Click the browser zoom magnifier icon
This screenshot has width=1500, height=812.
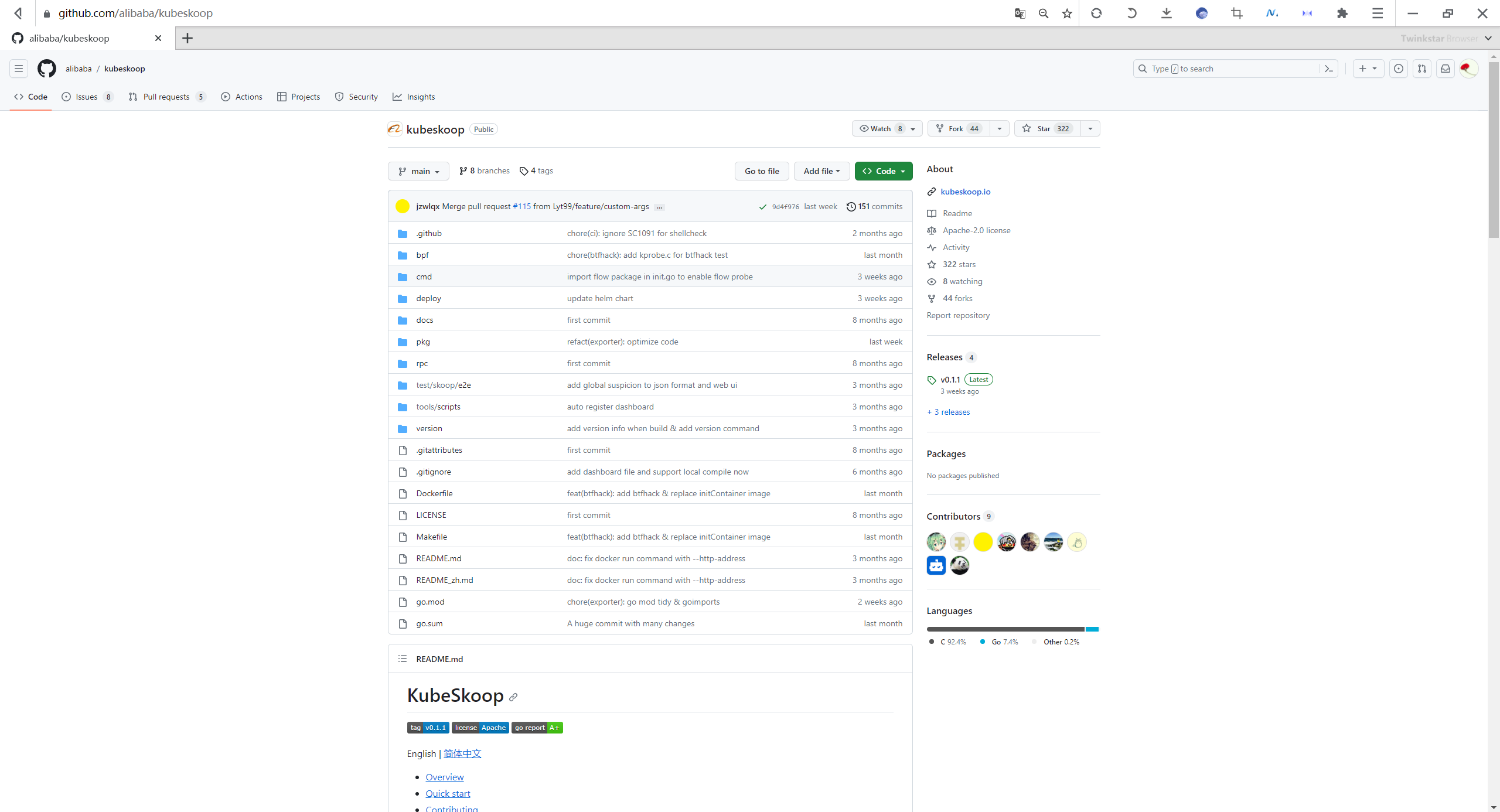click(1044, 13)
